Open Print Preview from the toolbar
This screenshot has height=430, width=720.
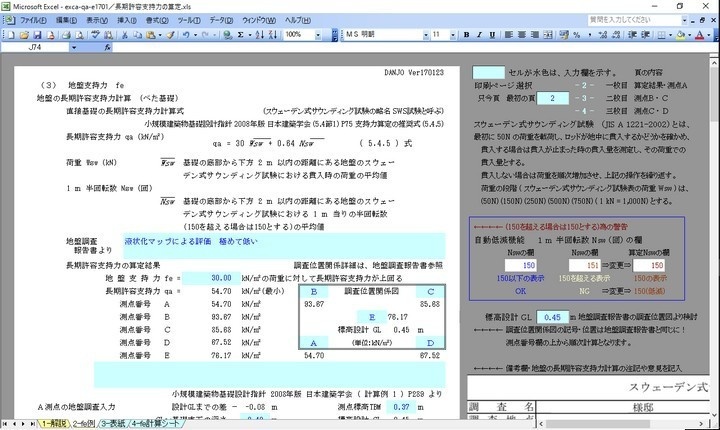79,35
